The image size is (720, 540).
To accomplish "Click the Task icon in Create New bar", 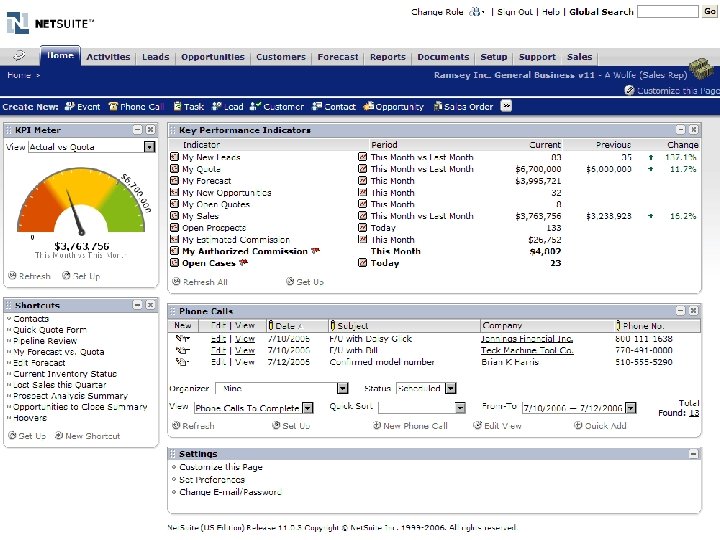I will coord(178,107).
